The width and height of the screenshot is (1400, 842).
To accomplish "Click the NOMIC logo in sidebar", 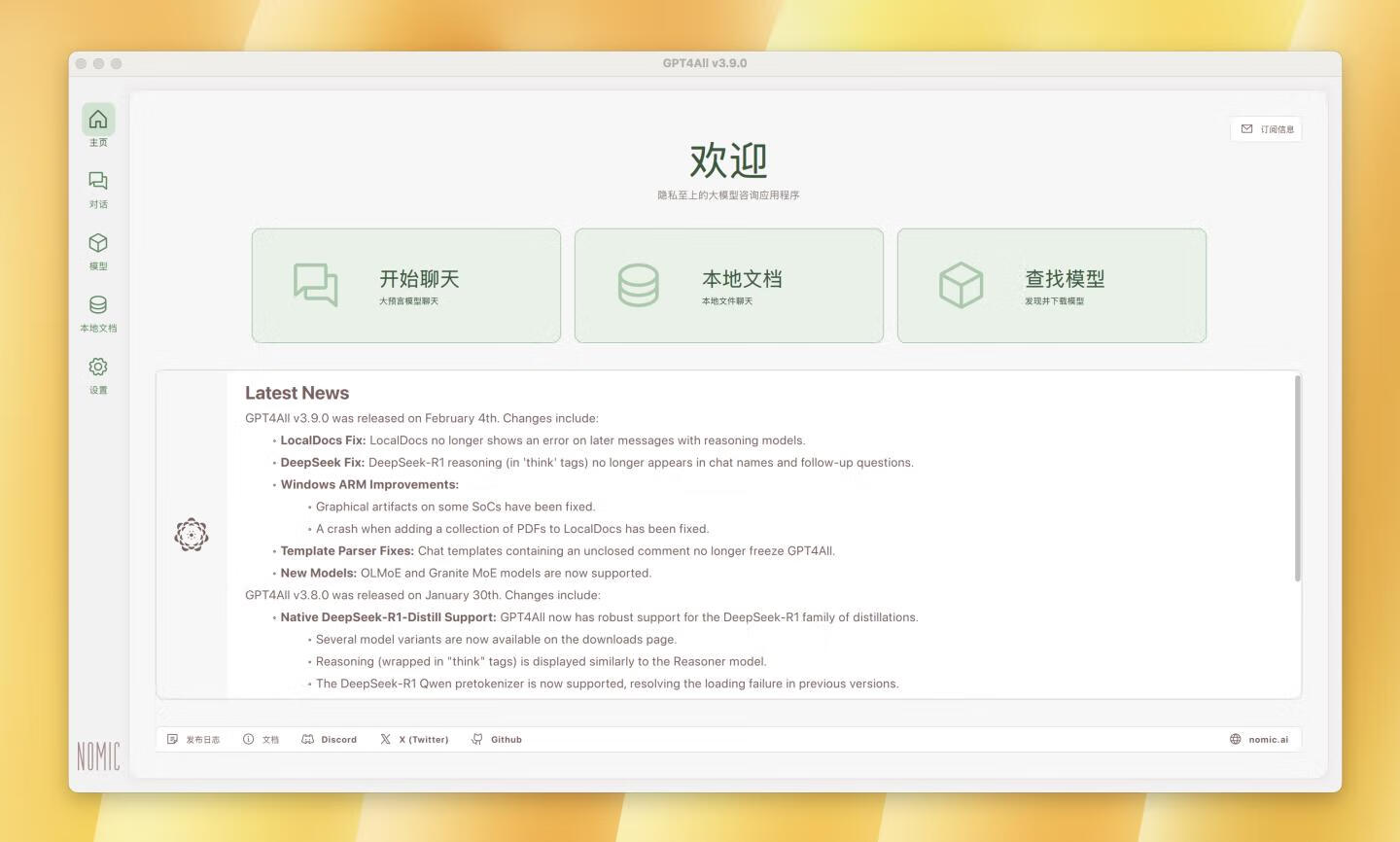I will pyautogui.click(x=98, y=755).
